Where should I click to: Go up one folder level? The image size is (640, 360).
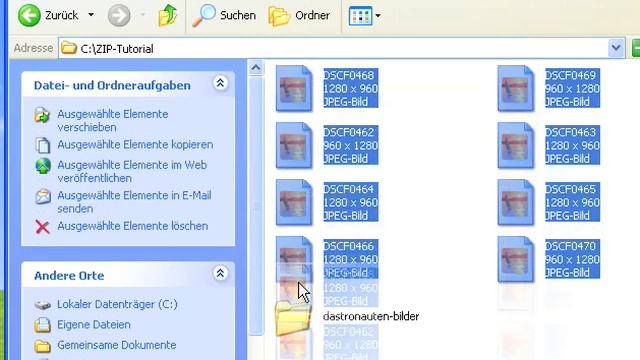pos(168,16)
